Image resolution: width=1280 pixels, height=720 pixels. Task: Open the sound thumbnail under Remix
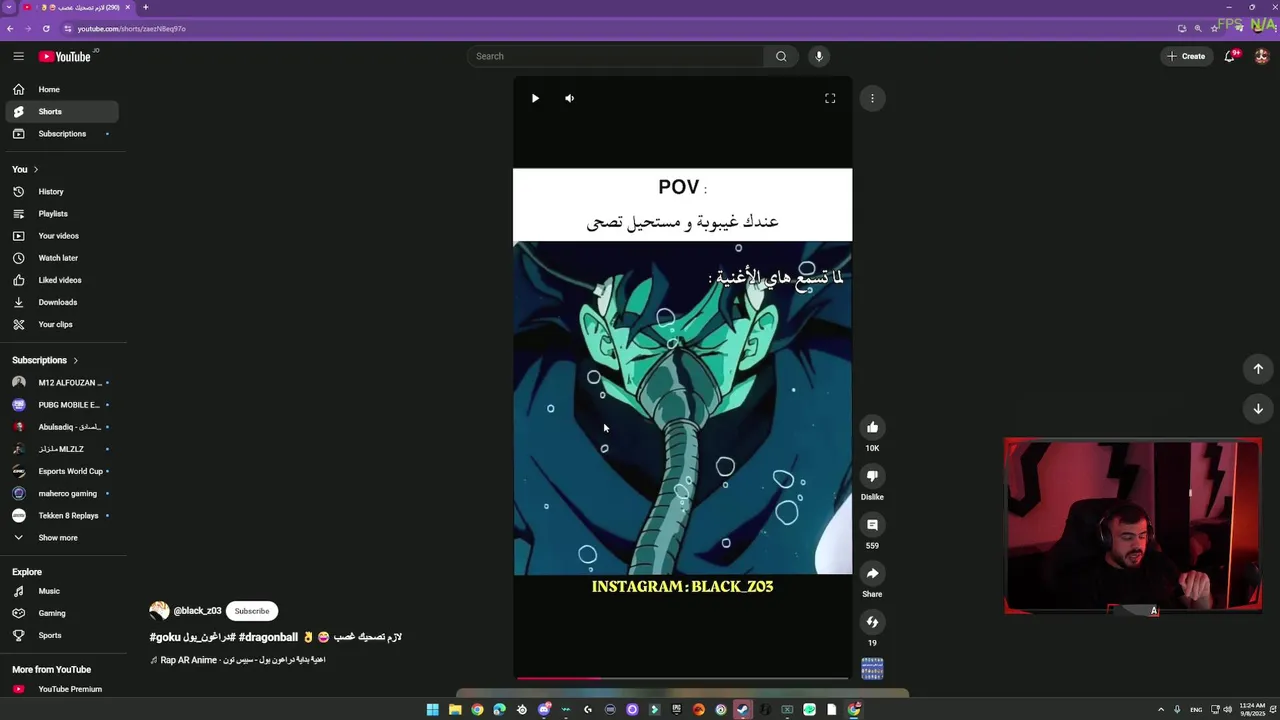pos(872,668)
